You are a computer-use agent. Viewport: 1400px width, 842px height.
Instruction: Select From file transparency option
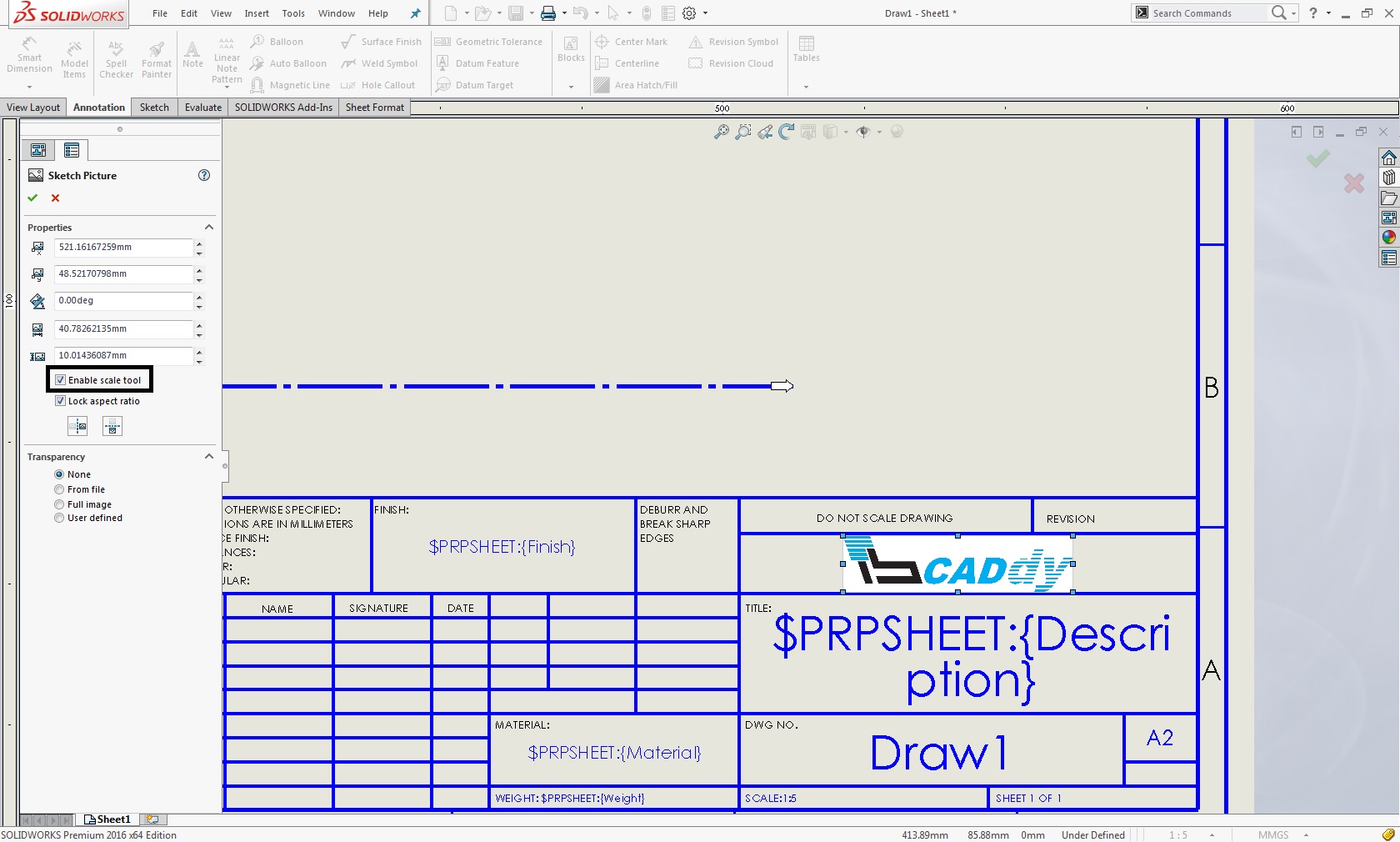tap(59, 489)
